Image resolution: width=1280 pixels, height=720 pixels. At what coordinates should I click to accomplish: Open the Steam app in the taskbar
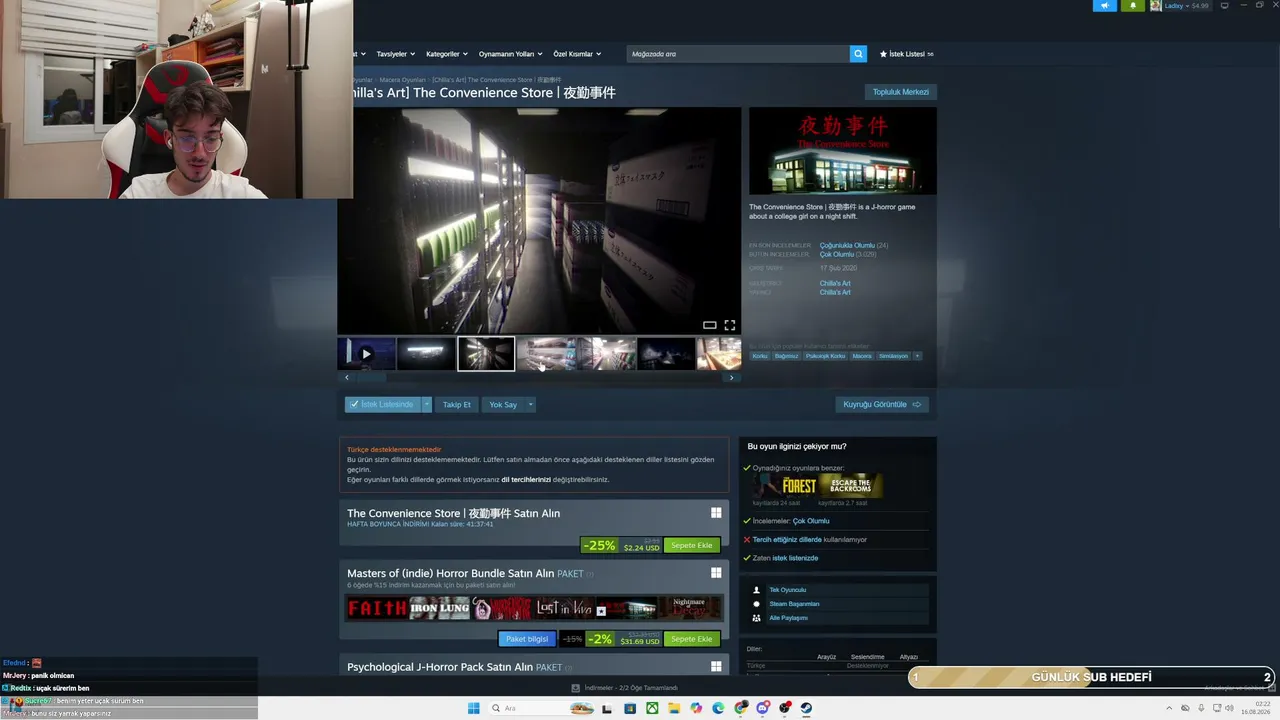point(805,708)
